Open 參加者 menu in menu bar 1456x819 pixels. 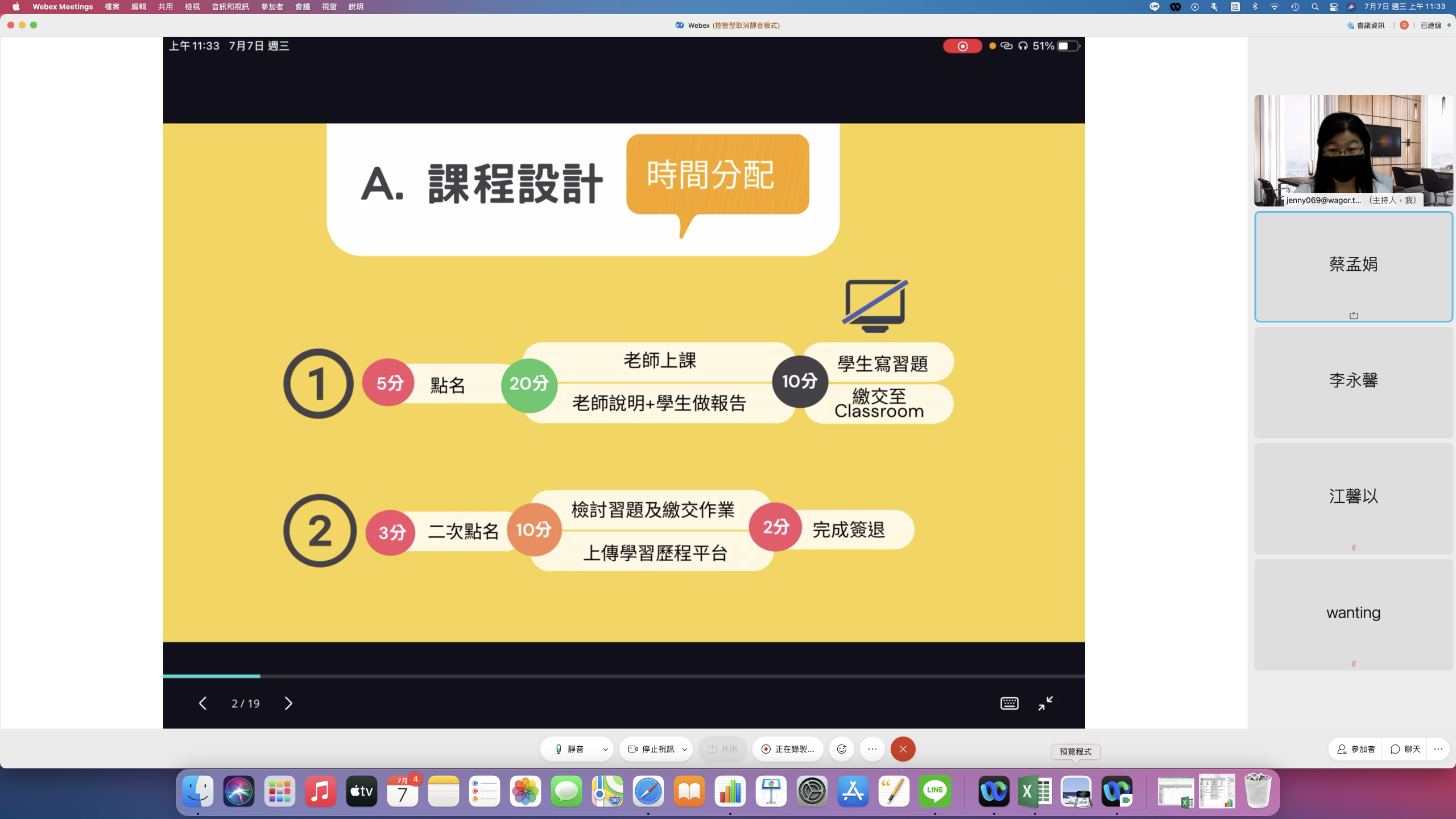[x=272, y=7]
